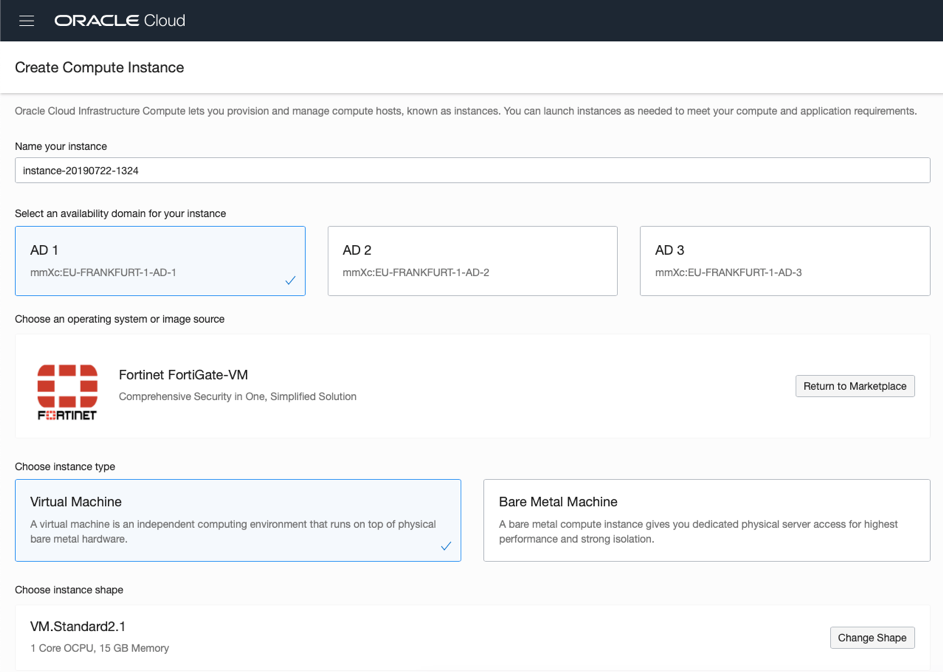Choose Bare Metal Machine instance type

[706, 519]
